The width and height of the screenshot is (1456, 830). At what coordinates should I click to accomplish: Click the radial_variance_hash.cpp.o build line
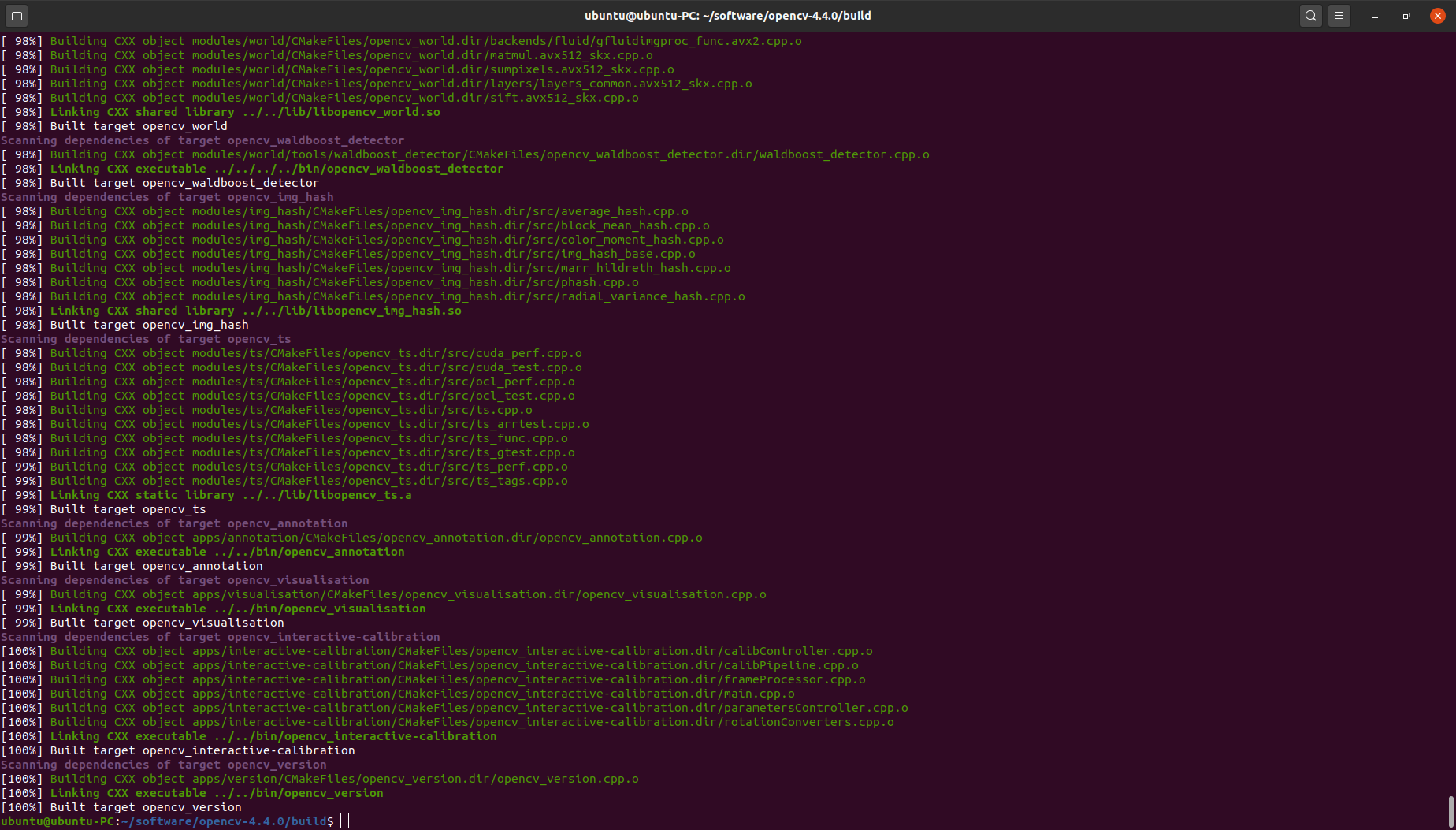373,296
